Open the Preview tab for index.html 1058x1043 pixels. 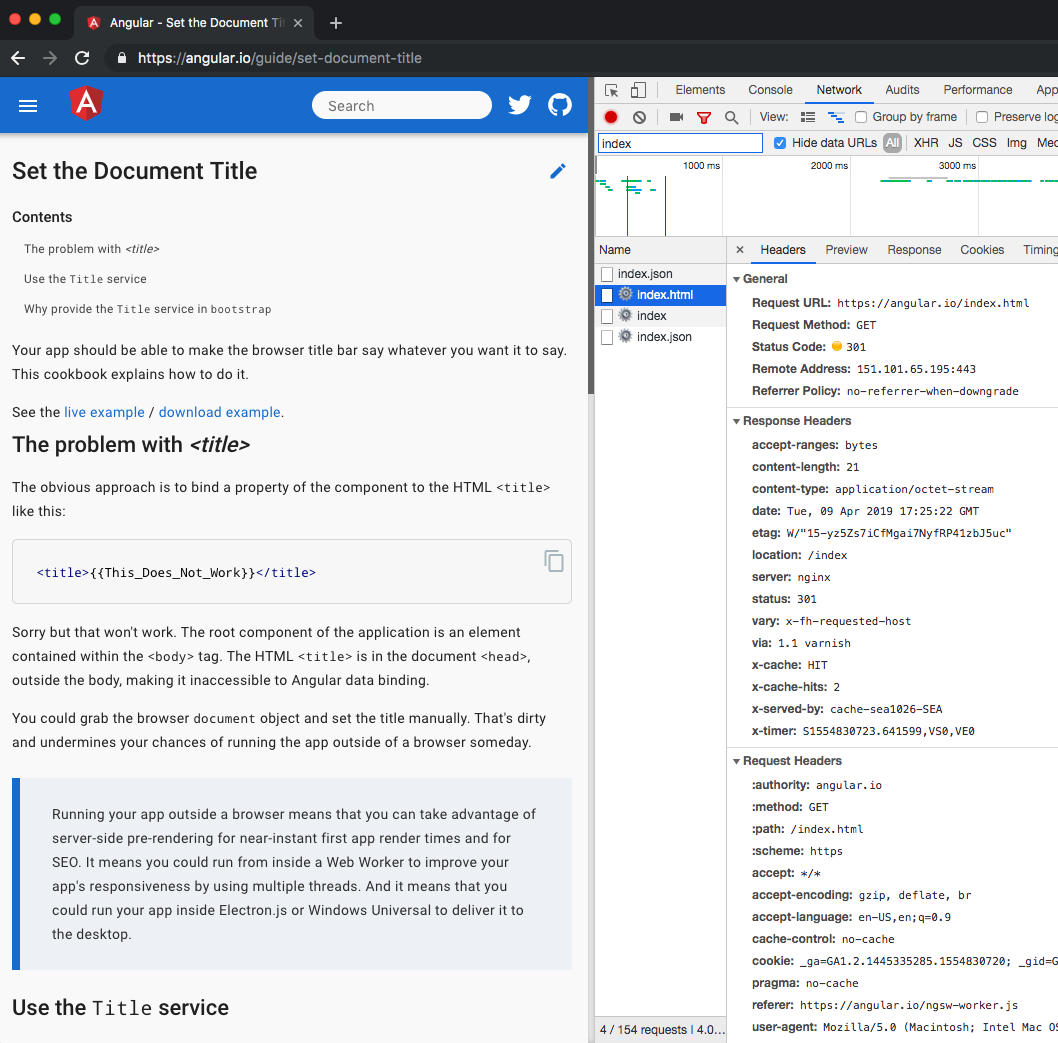coord(846,249)
